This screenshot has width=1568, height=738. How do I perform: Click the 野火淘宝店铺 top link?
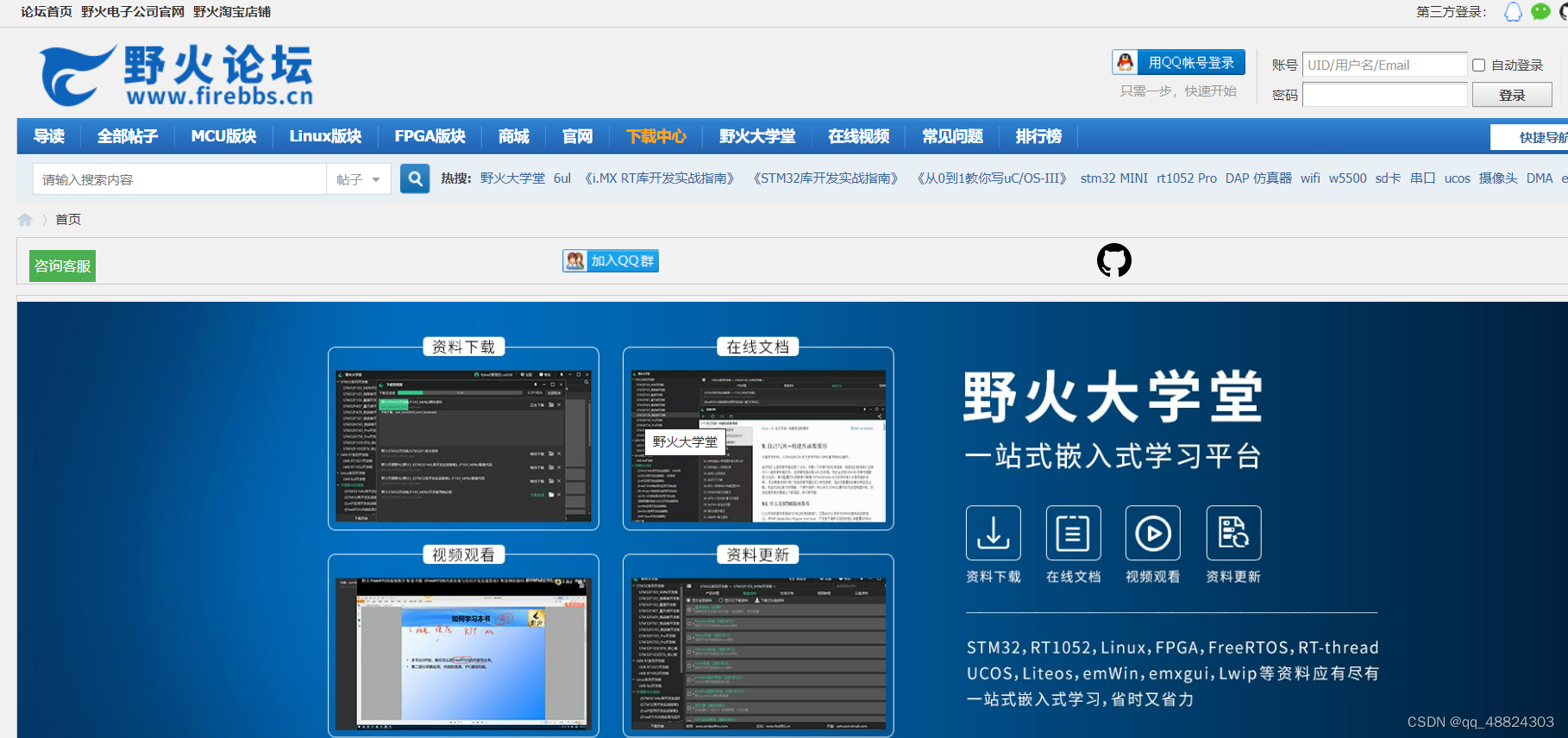tap(232, 12)
